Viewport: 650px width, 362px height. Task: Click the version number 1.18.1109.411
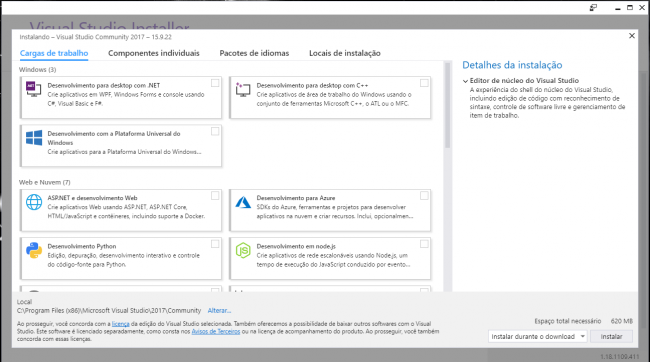click(619, 357)
